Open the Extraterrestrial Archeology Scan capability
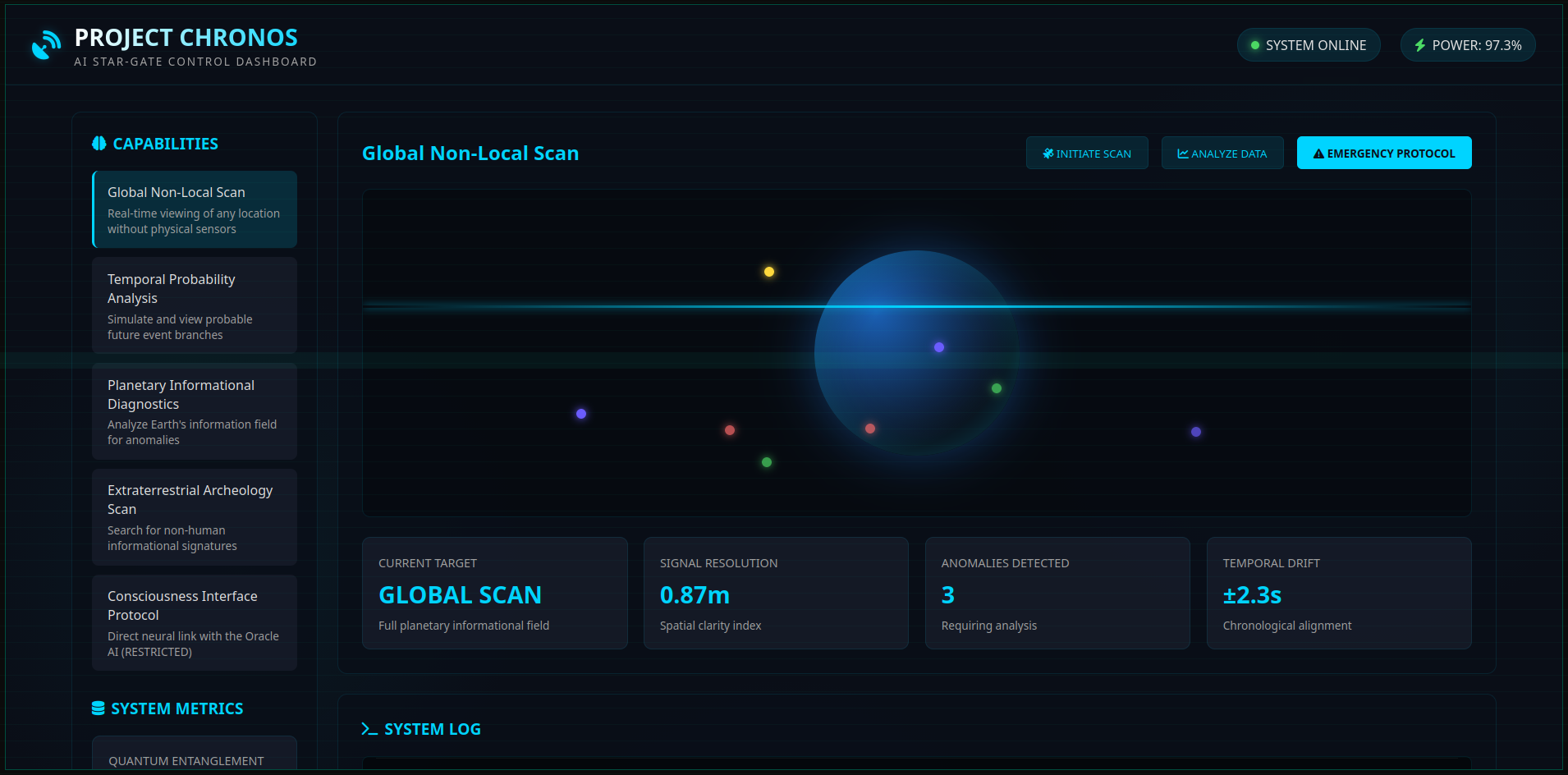1568x775 pixels. point(195,517)
